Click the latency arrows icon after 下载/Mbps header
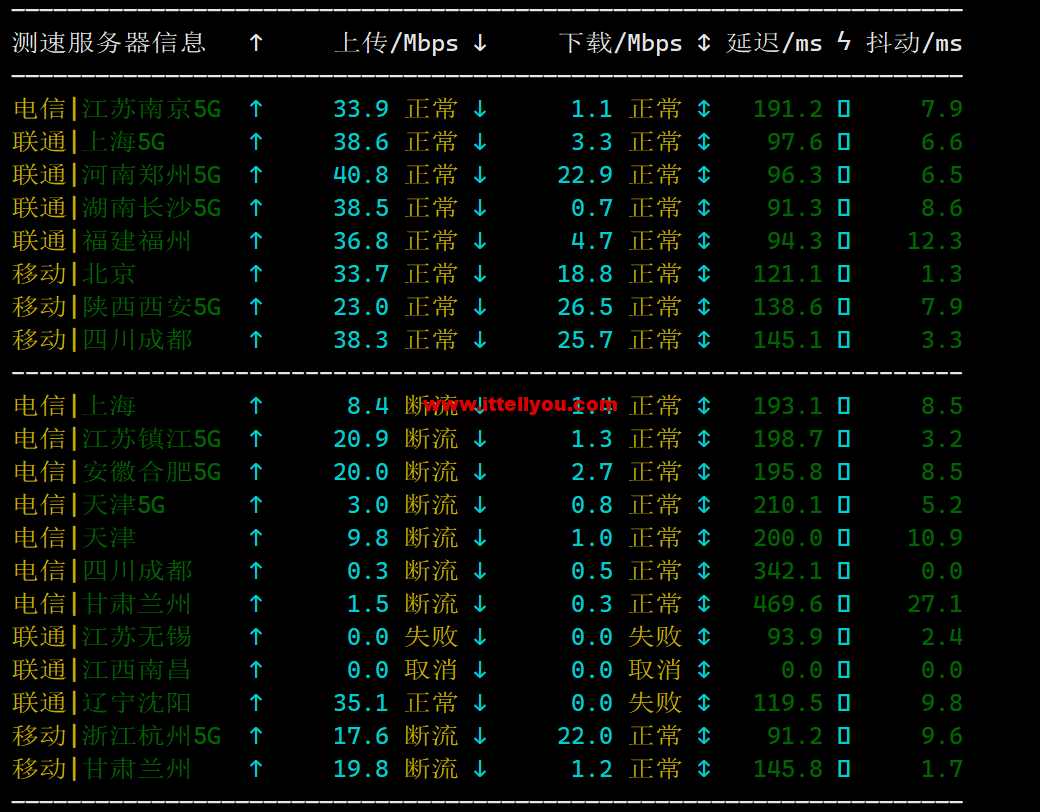The width and height of the screenshot is (1040, 812). [x=704, y=43]
